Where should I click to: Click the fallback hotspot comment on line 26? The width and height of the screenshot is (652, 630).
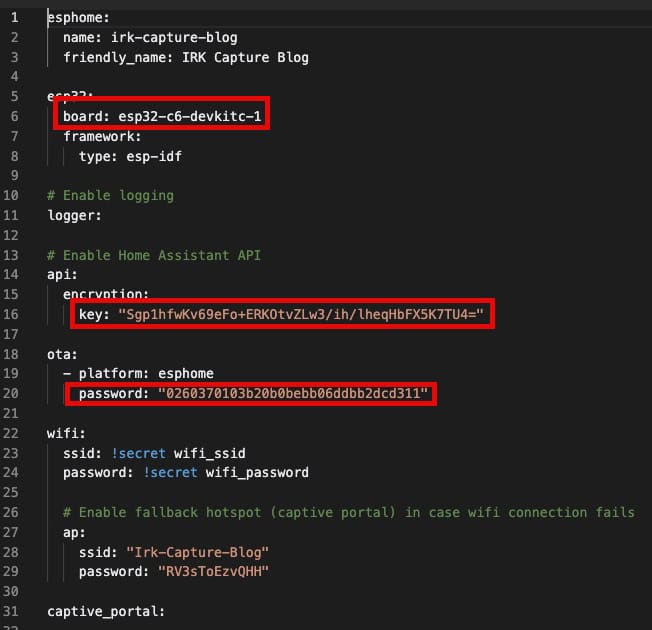(x=348, y=512)
